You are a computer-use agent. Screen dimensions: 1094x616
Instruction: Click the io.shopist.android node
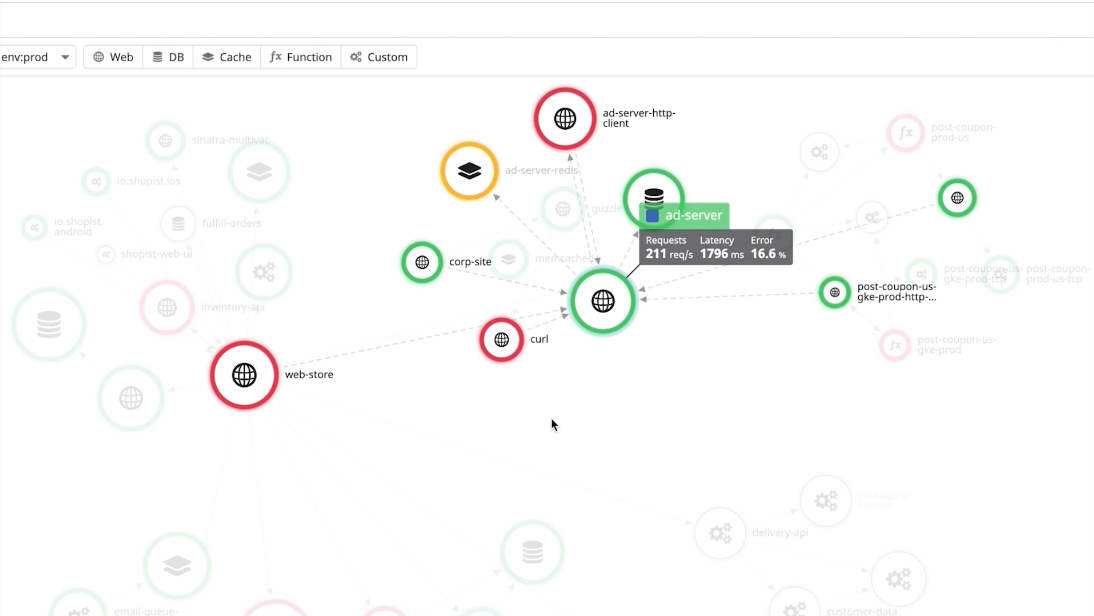click(x=34, y=227)
